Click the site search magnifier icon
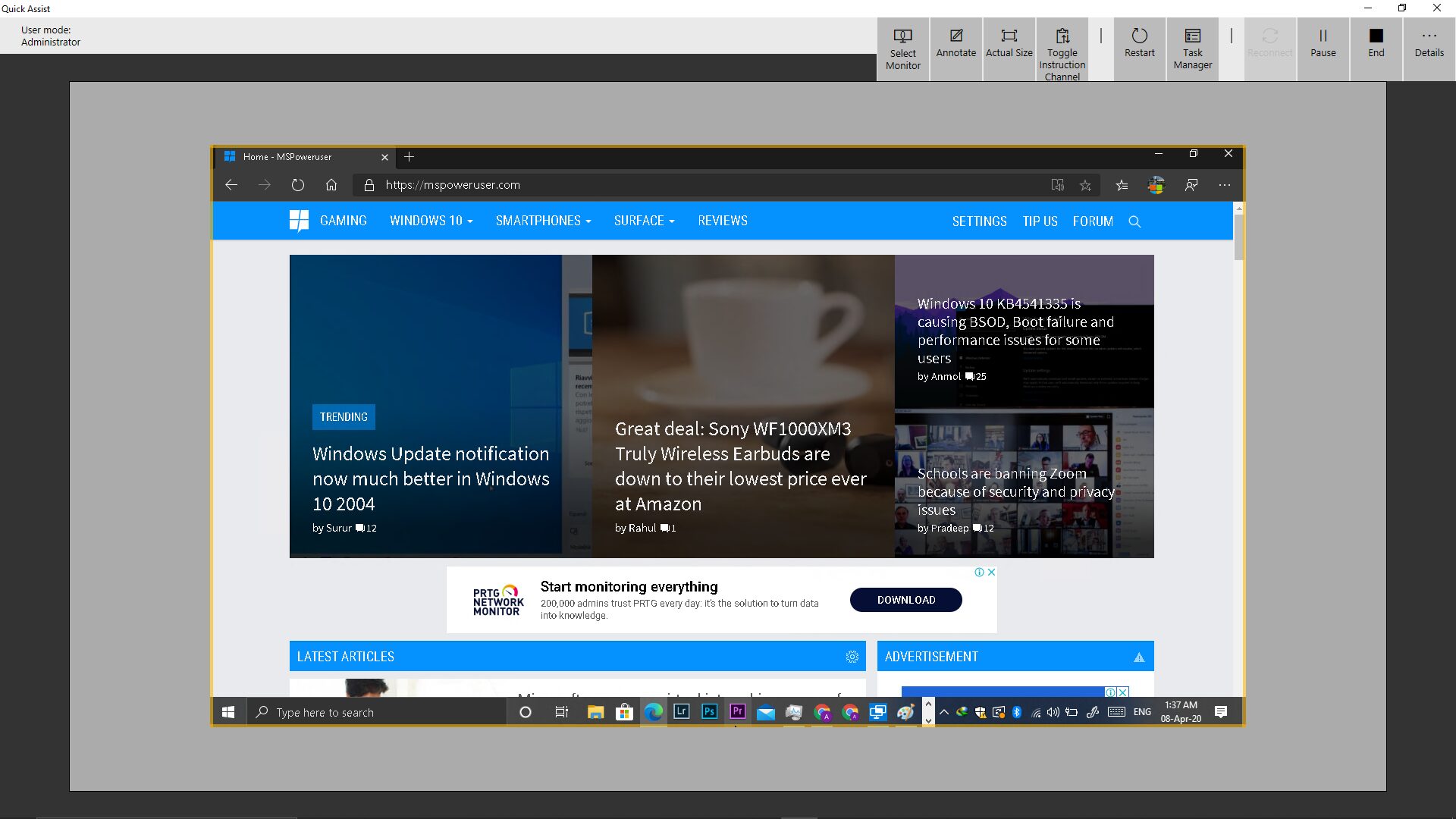This screenshot has width=1456, height=819. tap(1134, 221)
